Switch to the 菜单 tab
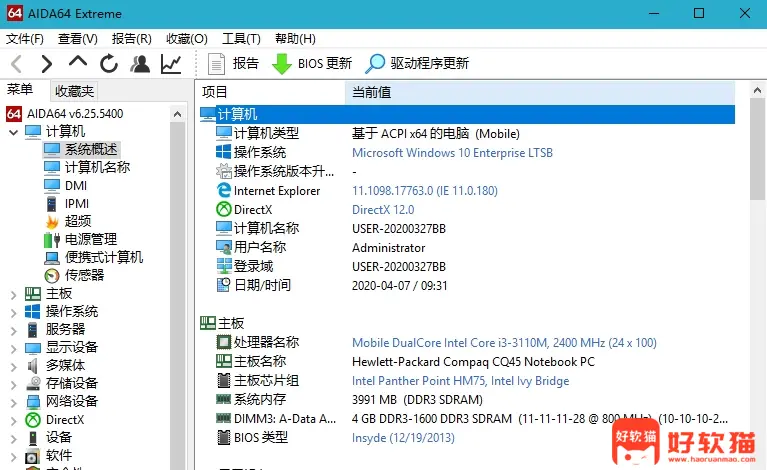The height and width of the screenshot is (470, 767). pyautogui.click(x=21, y=90)
